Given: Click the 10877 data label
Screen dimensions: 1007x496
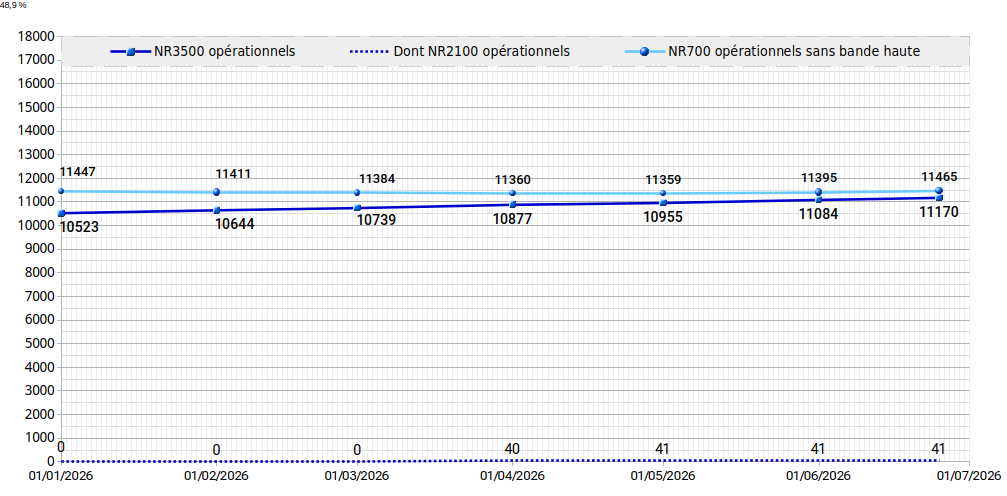Looking at the screenshot, I should (x=512, y=218).
